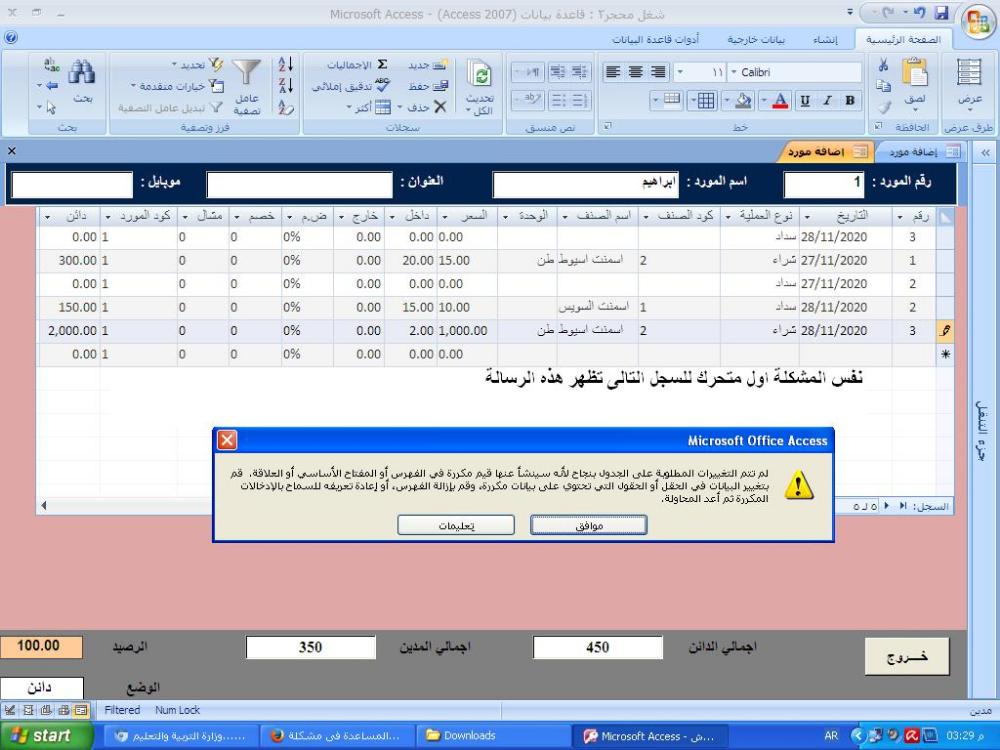Click the Find binoculars (بحث) icon
Image resolution: width=1000 pixels, height=750 pixels.
coord(83,72)
